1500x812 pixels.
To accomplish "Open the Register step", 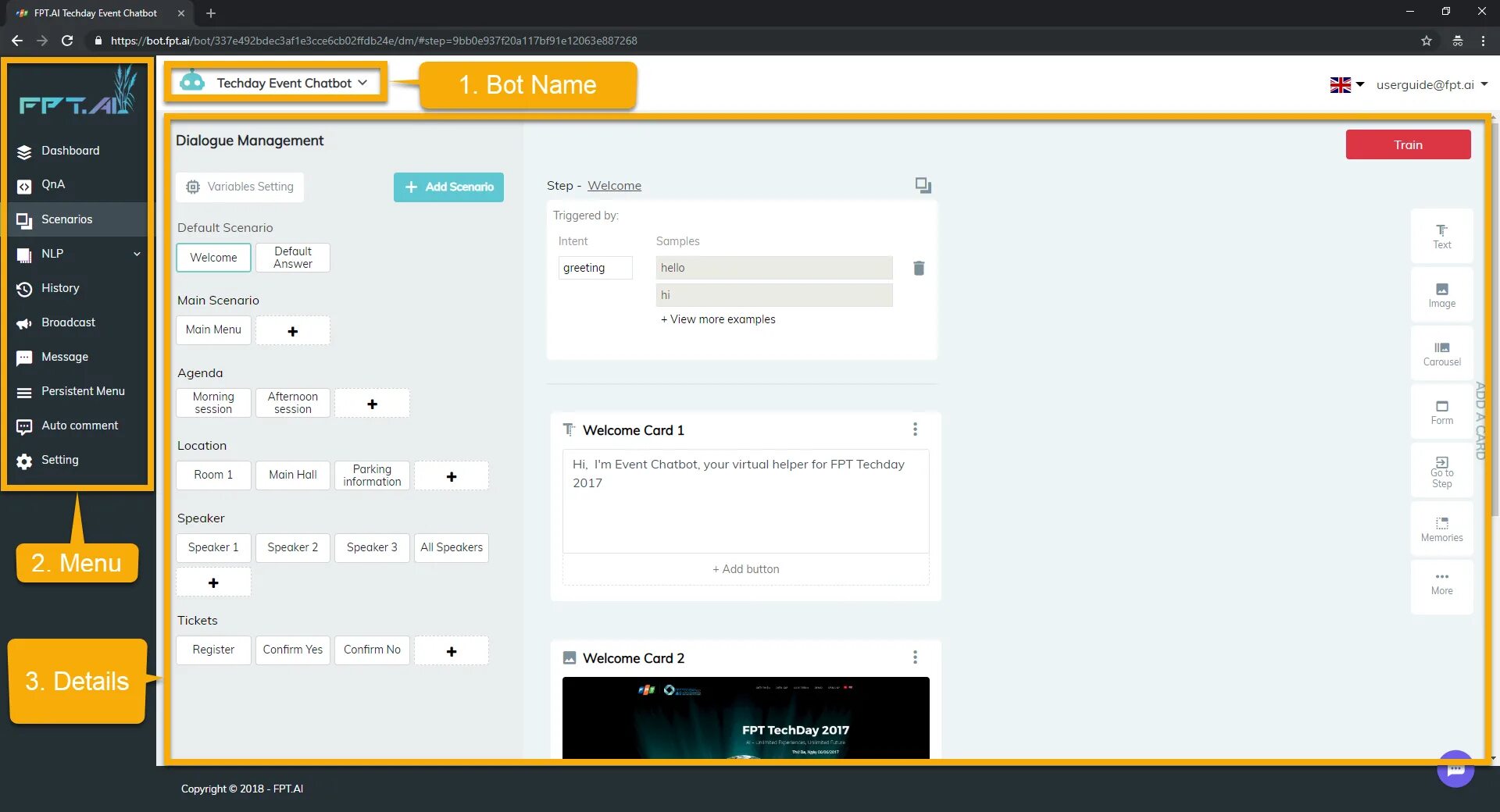I will (213, 650).
